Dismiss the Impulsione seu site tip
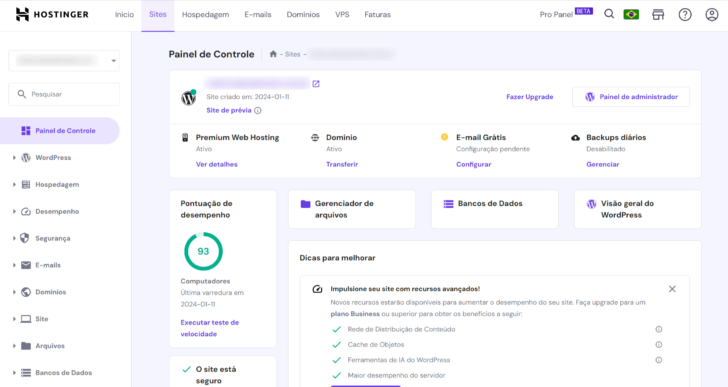This screenshot has height=387, width=728. pyautogui.click(x=672, y=289)
